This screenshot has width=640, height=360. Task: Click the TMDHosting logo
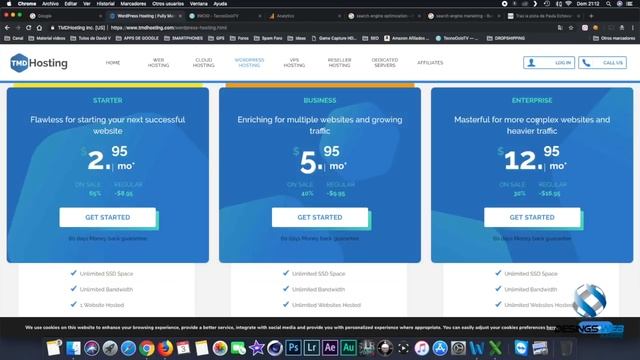point(39,63)
